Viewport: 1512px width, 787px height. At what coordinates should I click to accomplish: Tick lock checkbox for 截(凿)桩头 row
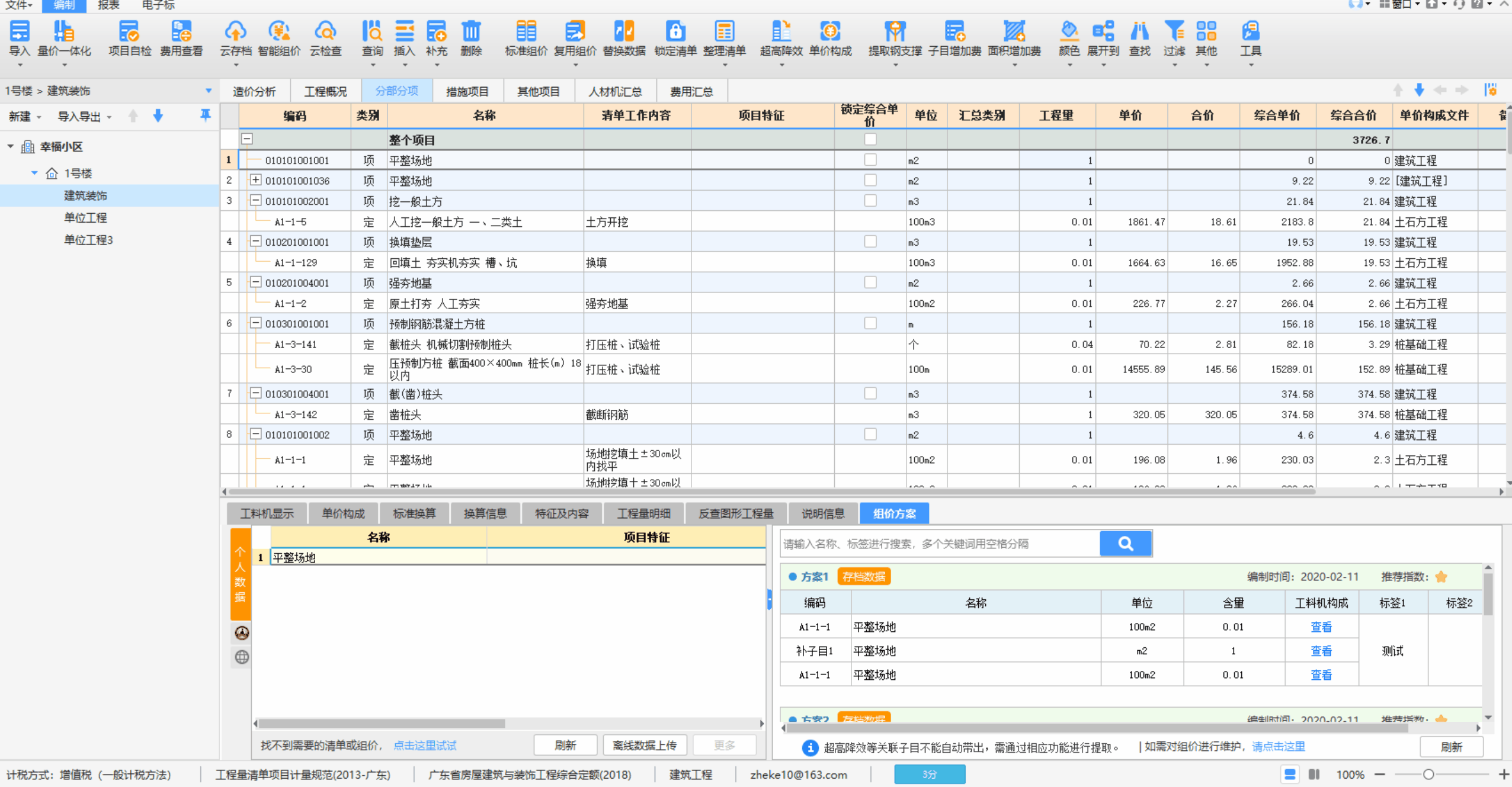870,394
